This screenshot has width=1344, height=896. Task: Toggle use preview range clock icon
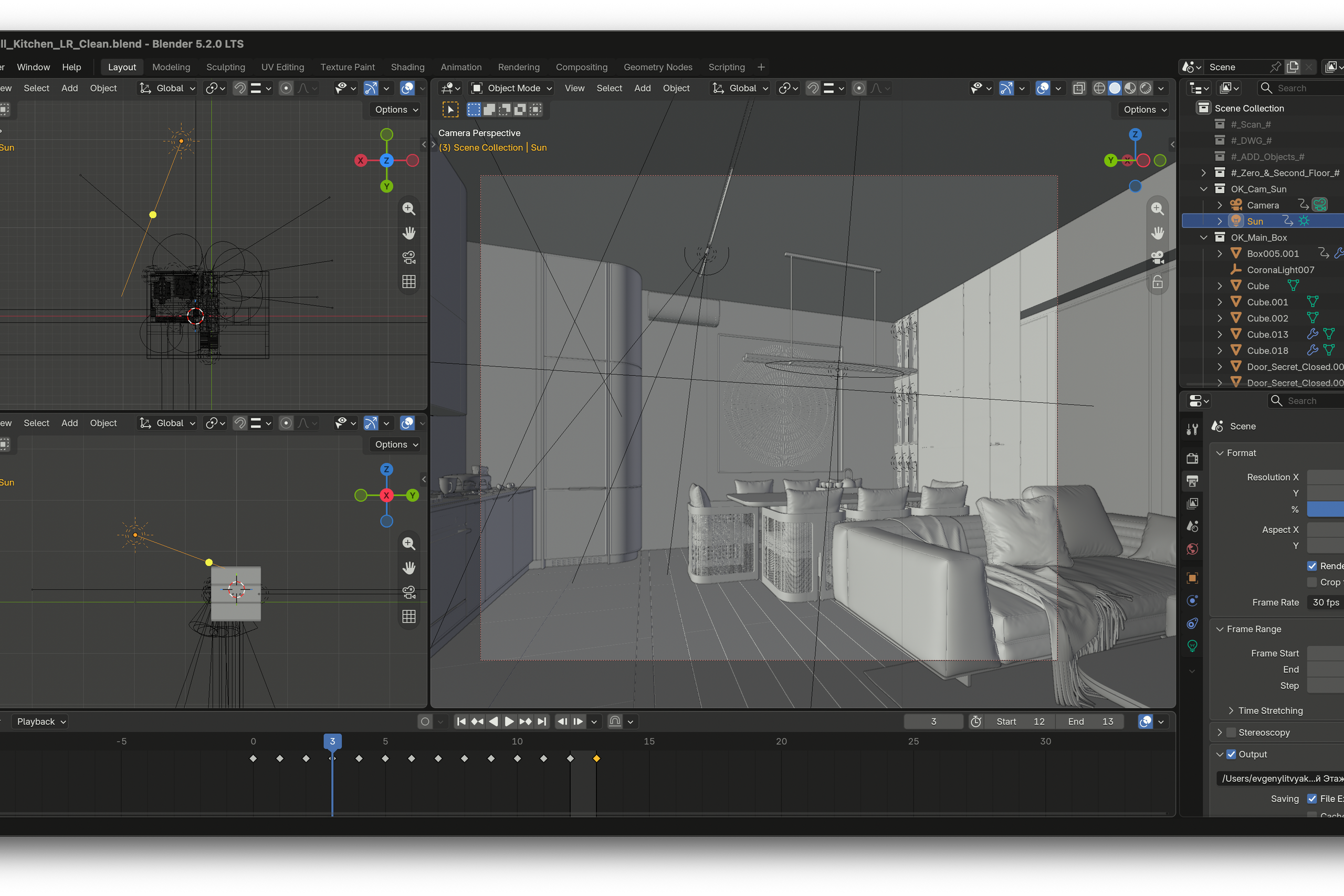976,722
